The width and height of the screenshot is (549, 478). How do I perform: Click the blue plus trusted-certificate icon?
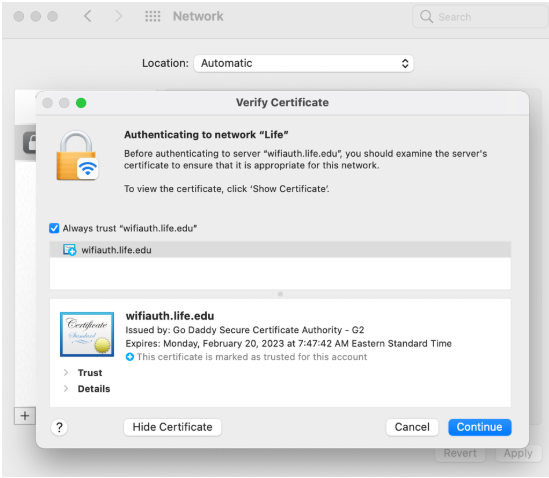pyautogui.click(x=130, y=357)
